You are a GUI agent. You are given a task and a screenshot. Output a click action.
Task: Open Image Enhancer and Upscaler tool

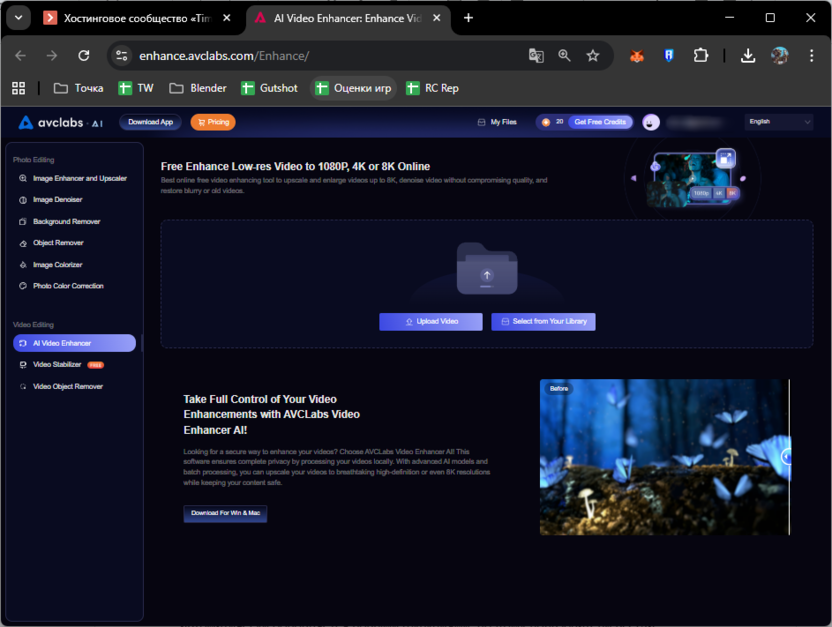(79, 178)
